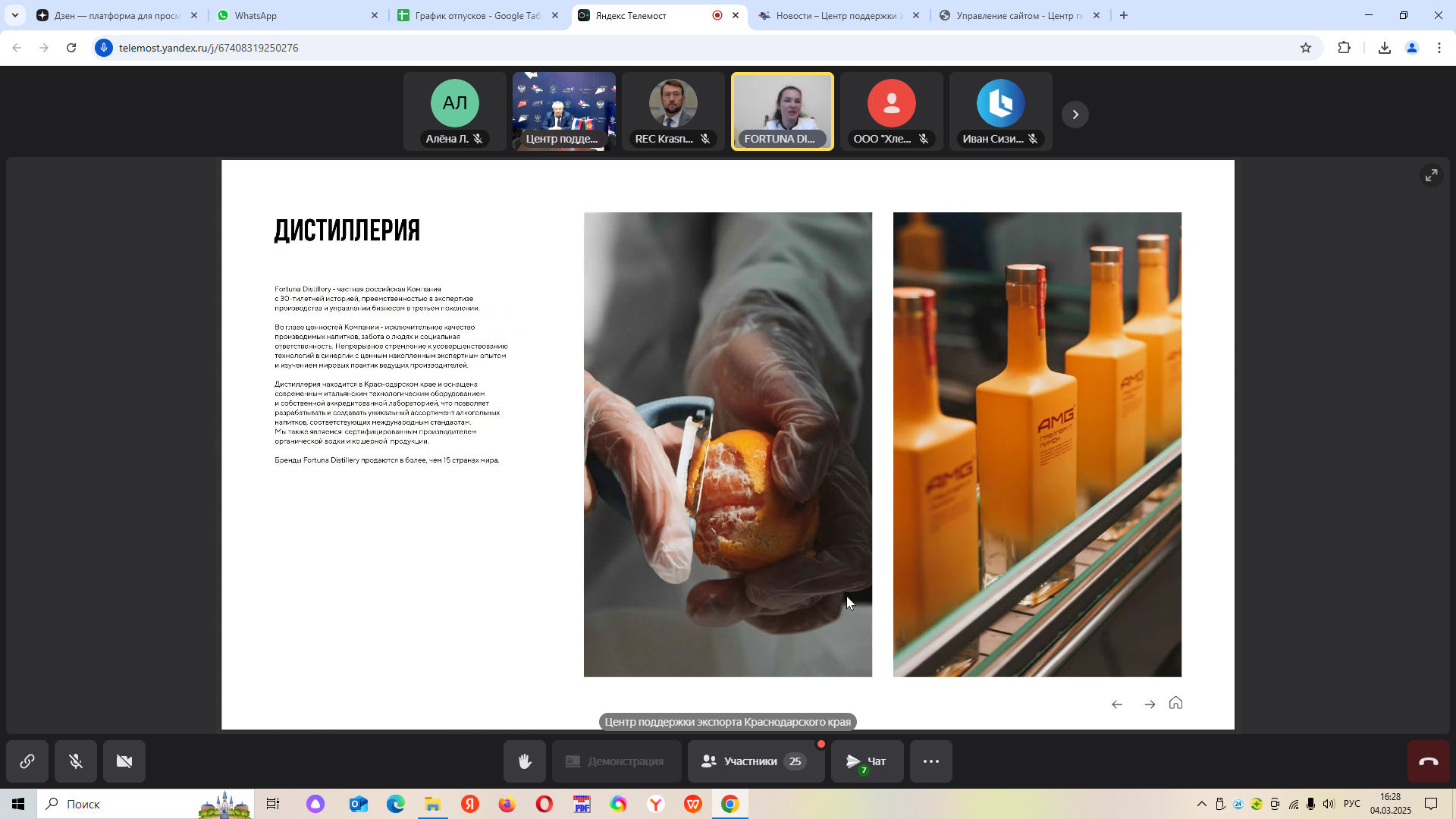Open the three-dots more options menu
The width and height of the screenshot is (1456, 819).
[x=931, y=761]
